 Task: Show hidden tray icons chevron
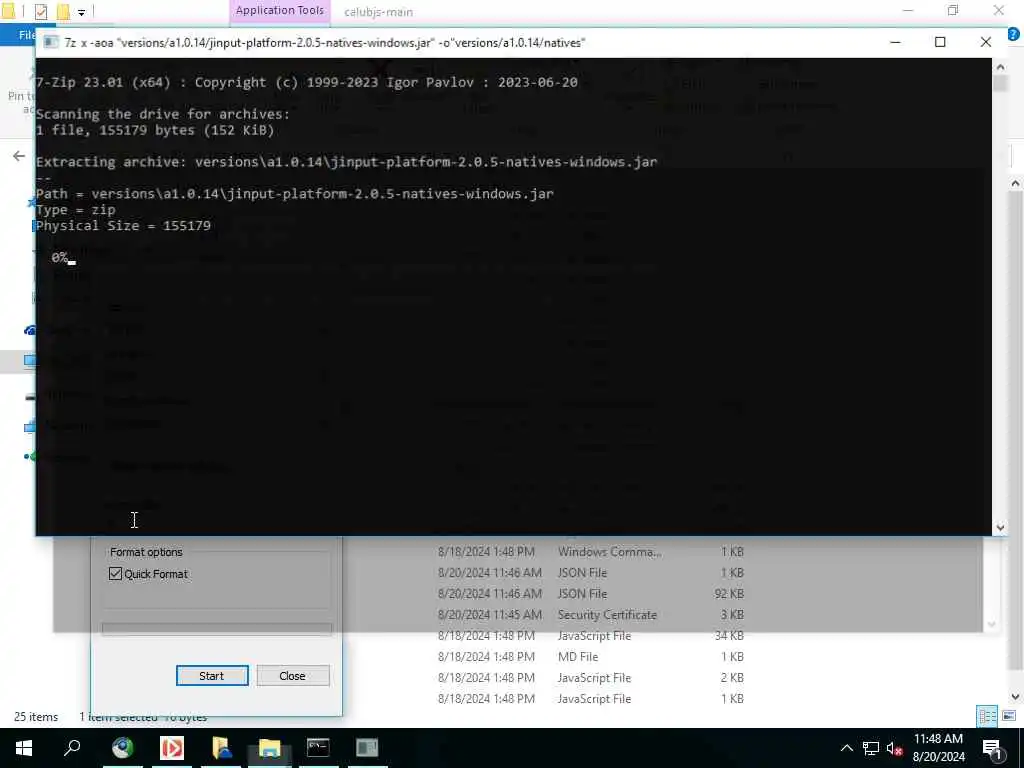846,748
